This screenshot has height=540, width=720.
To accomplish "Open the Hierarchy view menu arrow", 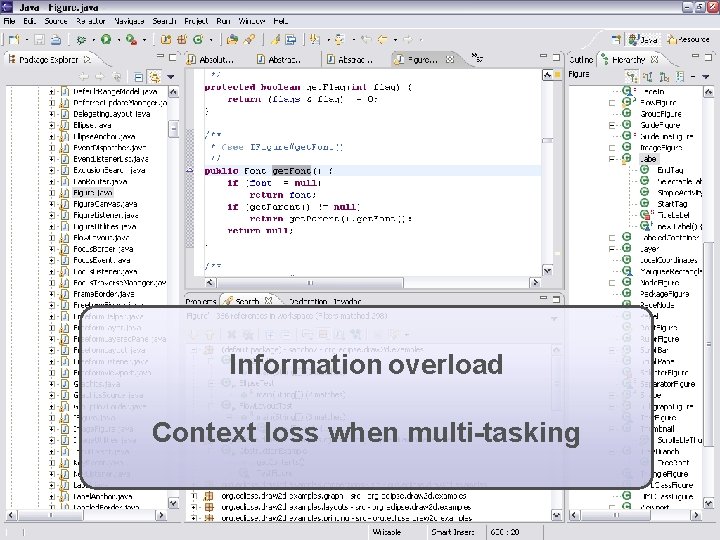I will coord(706,77).
